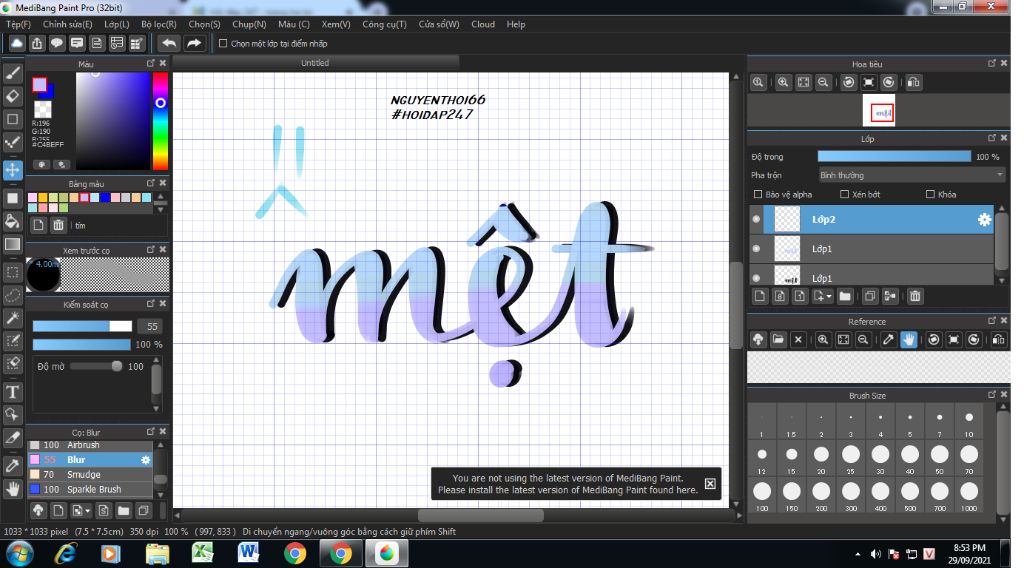Click the cloud save icon in the toolbar

pos(17,43)
